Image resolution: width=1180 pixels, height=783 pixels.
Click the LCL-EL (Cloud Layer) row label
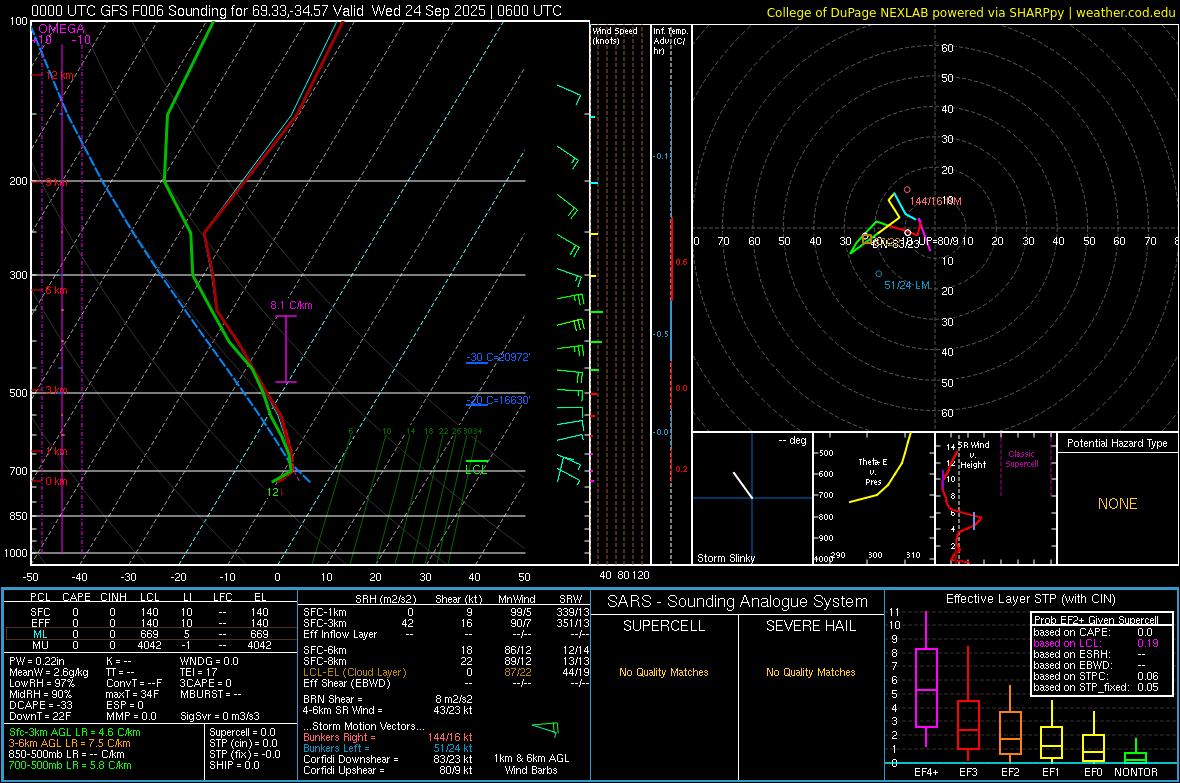(354, 672)
